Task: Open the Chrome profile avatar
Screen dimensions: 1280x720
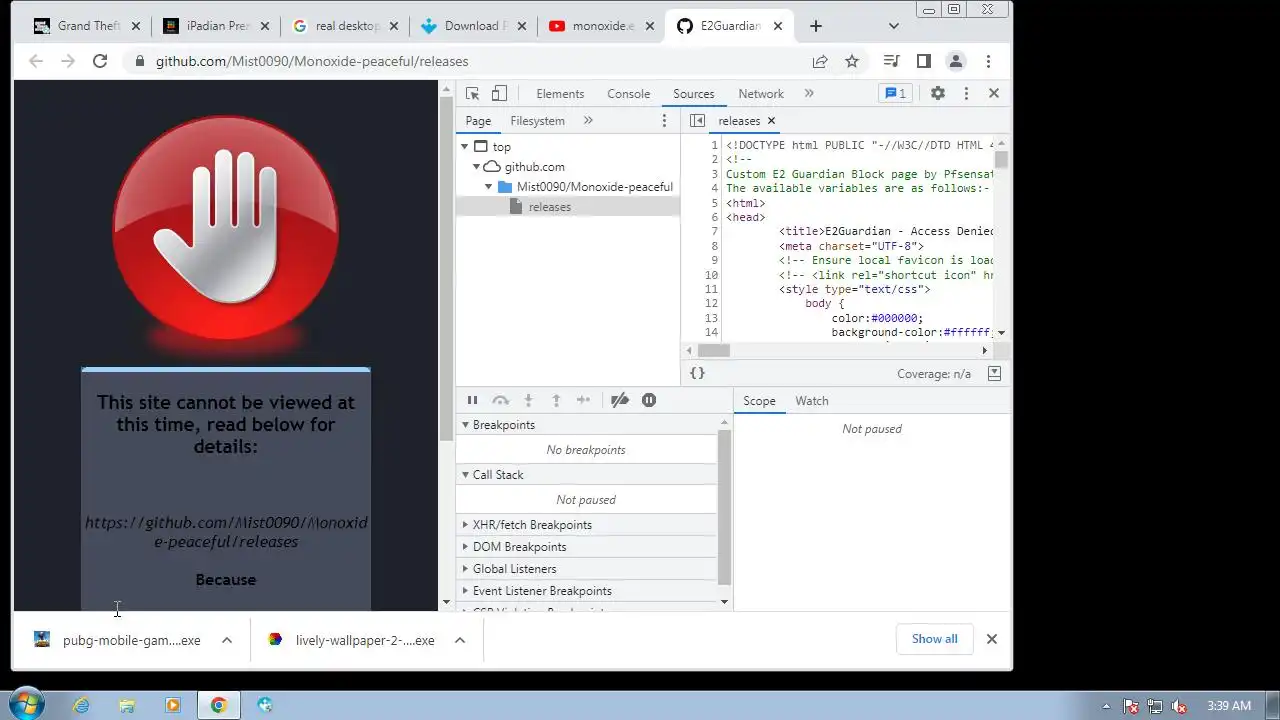Action: tap(956, 61)
